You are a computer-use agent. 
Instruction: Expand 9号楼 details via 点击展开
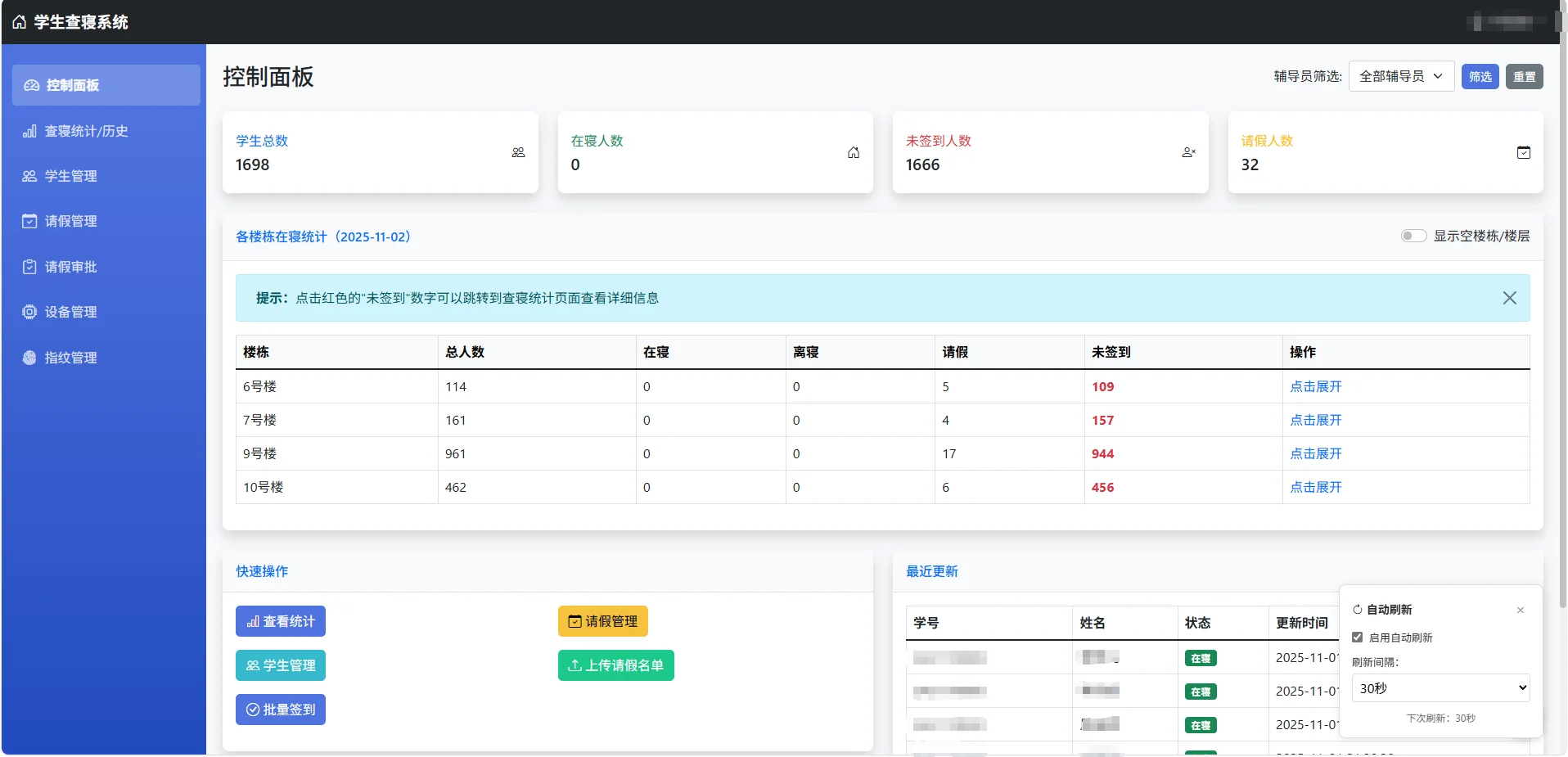tap(1315, 453)
